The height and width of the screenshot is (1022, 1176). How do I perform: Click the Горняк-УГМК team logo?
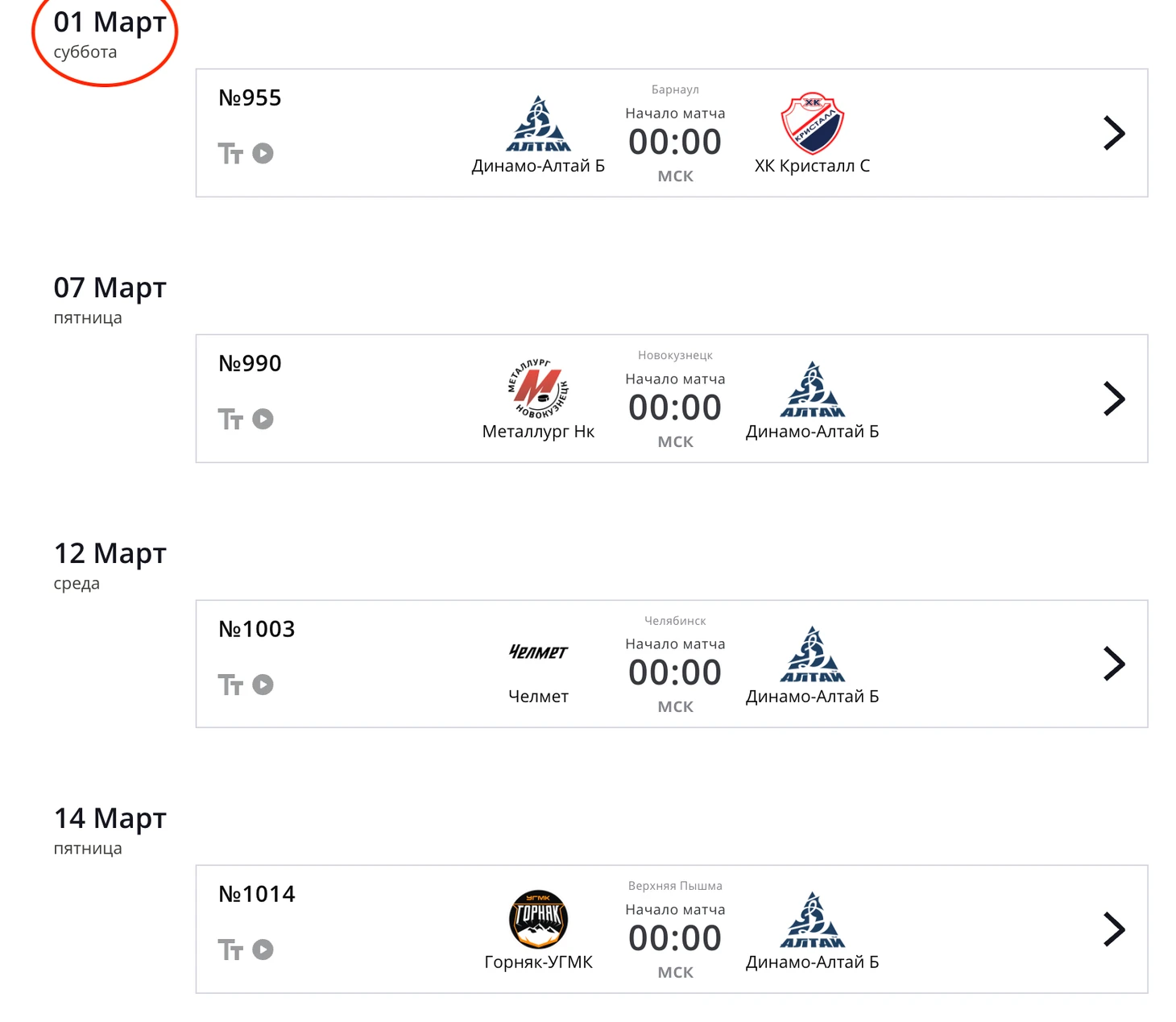tap(538, 920)
